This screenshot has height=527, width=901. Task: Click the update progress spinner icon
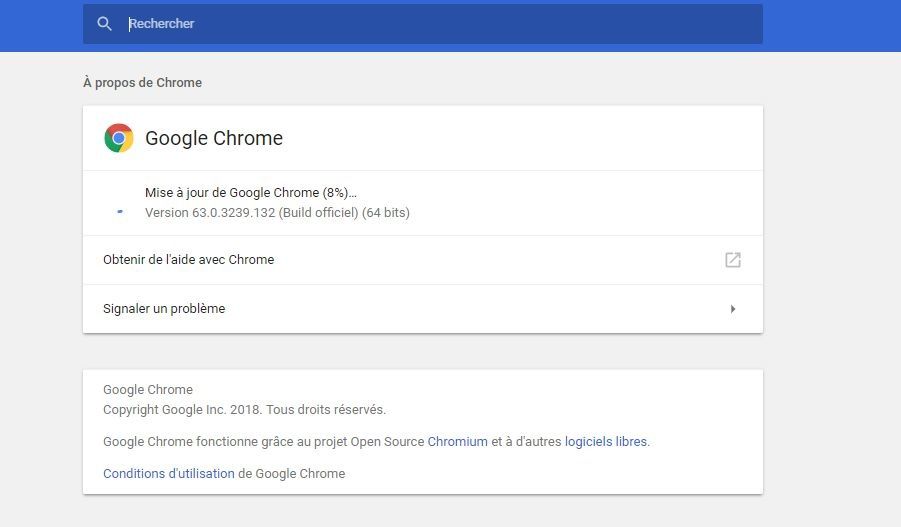coord(120,212)
